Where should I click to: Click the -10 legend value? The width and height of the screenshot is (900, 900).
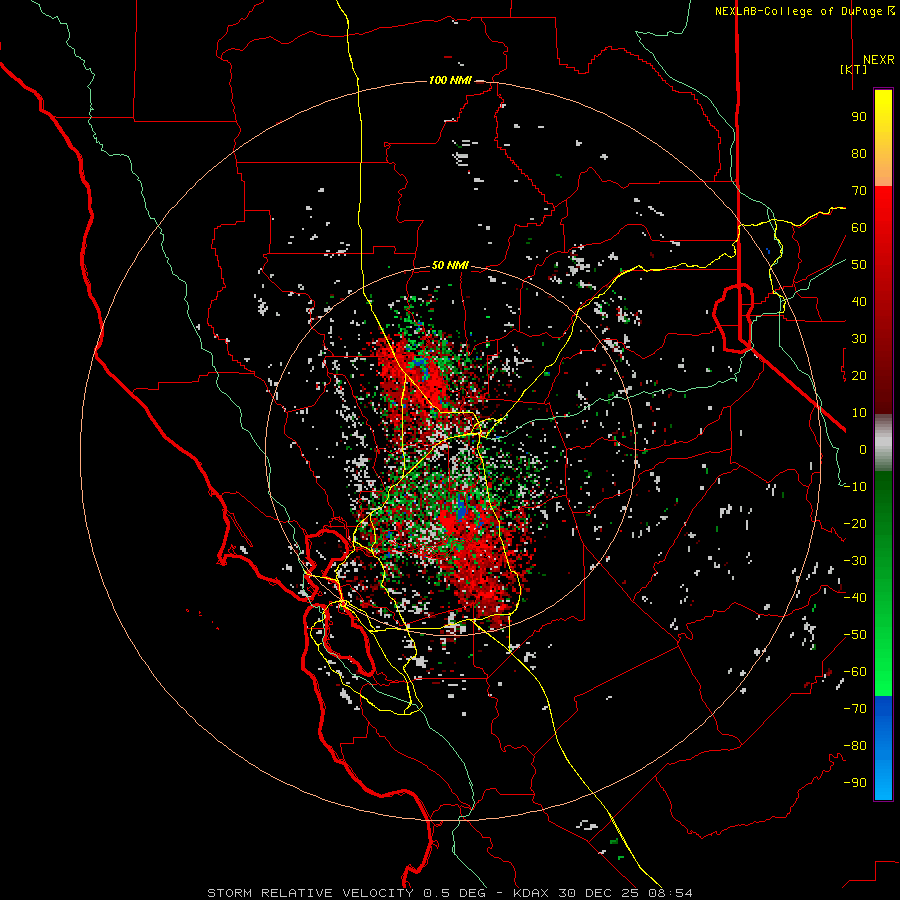pyautogui.click(x=856, y=487)
